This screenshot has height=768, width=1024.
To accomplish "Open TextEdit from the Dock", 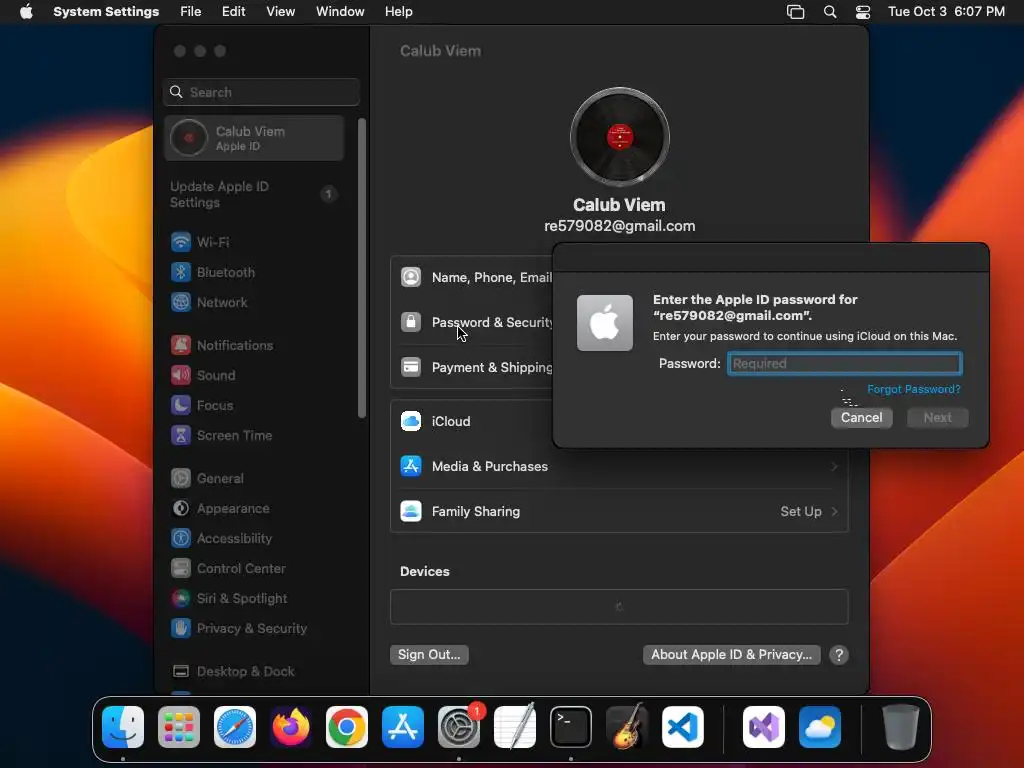I will tap(515, 727).
